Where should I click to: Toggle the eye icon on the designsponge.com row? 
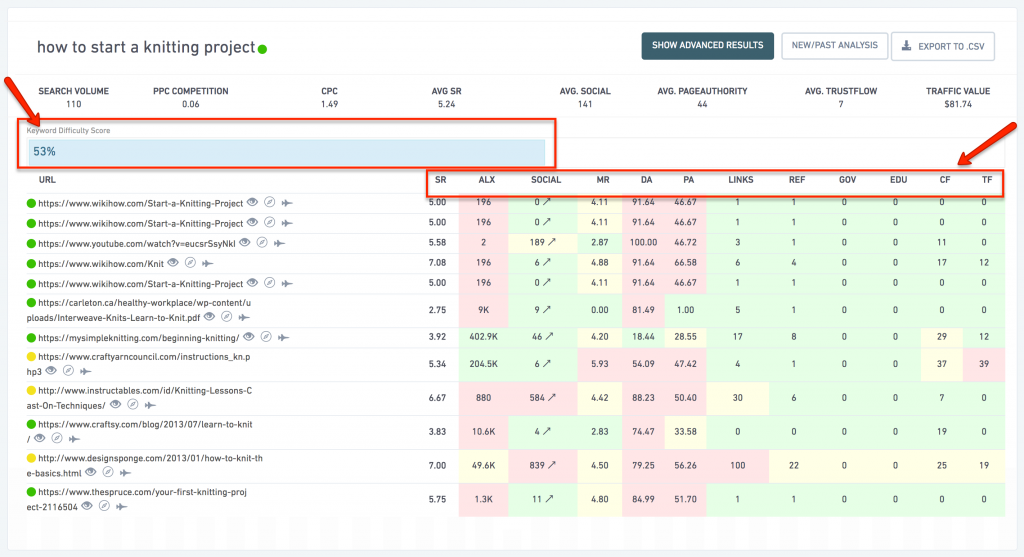click(91, 472)
